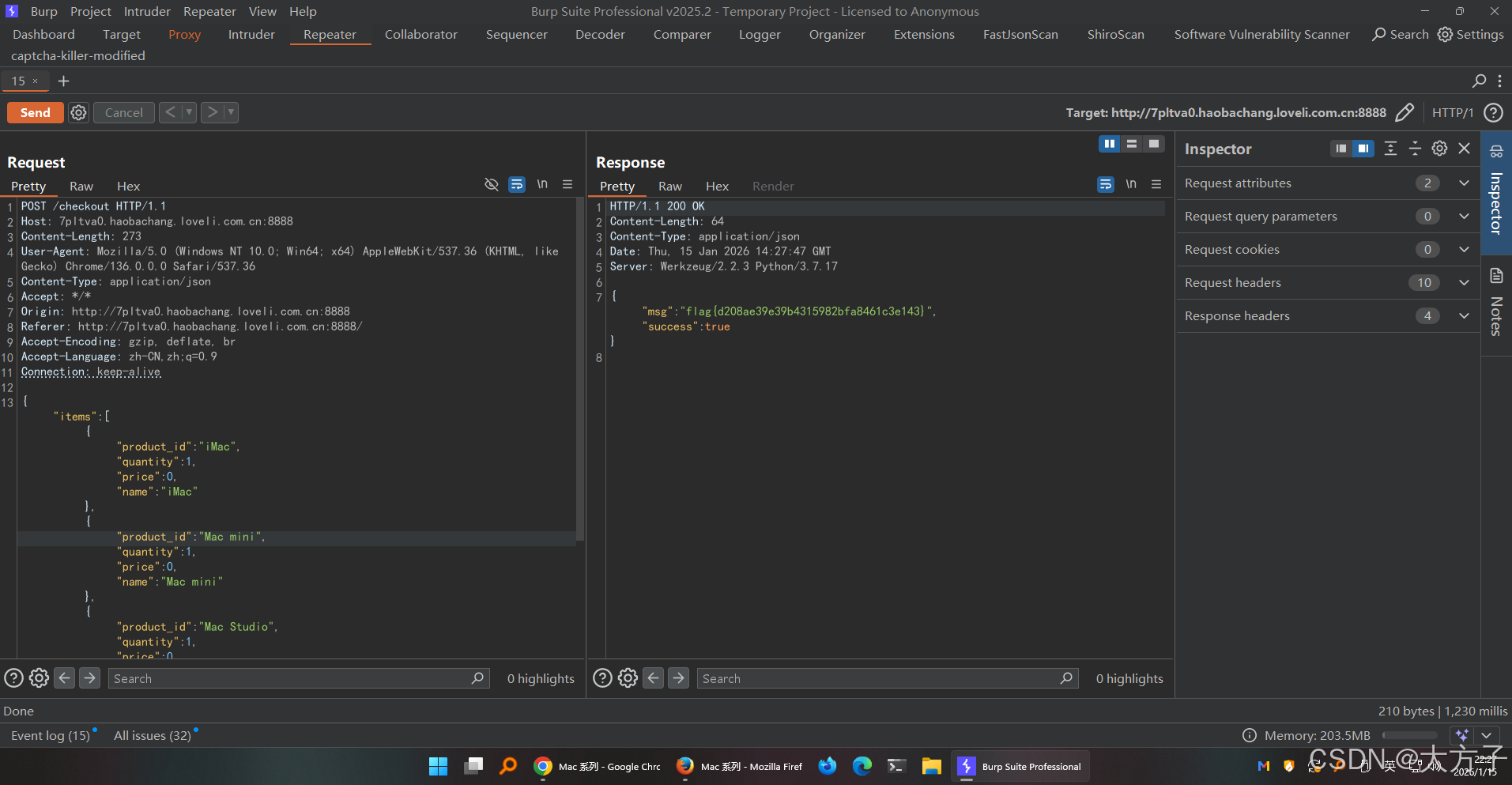The width and height of the screenshot is (1512, 785).
Task: Jump to next Response search match
Action: tap(679, 678)
